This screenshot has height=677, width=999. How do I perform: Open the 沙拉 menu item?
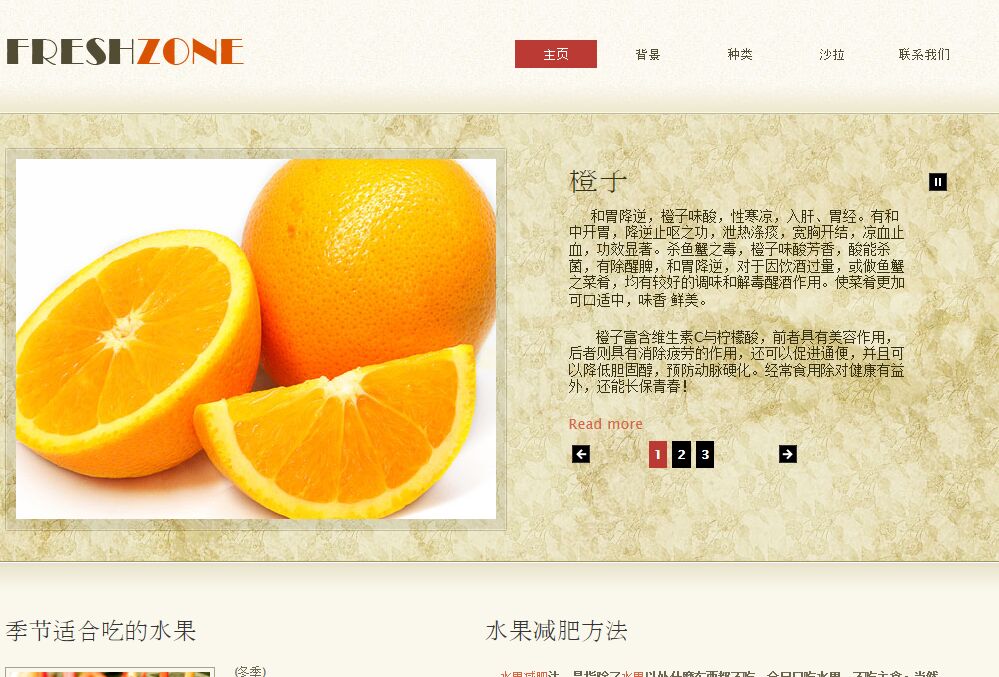click(x=831, y=55)
